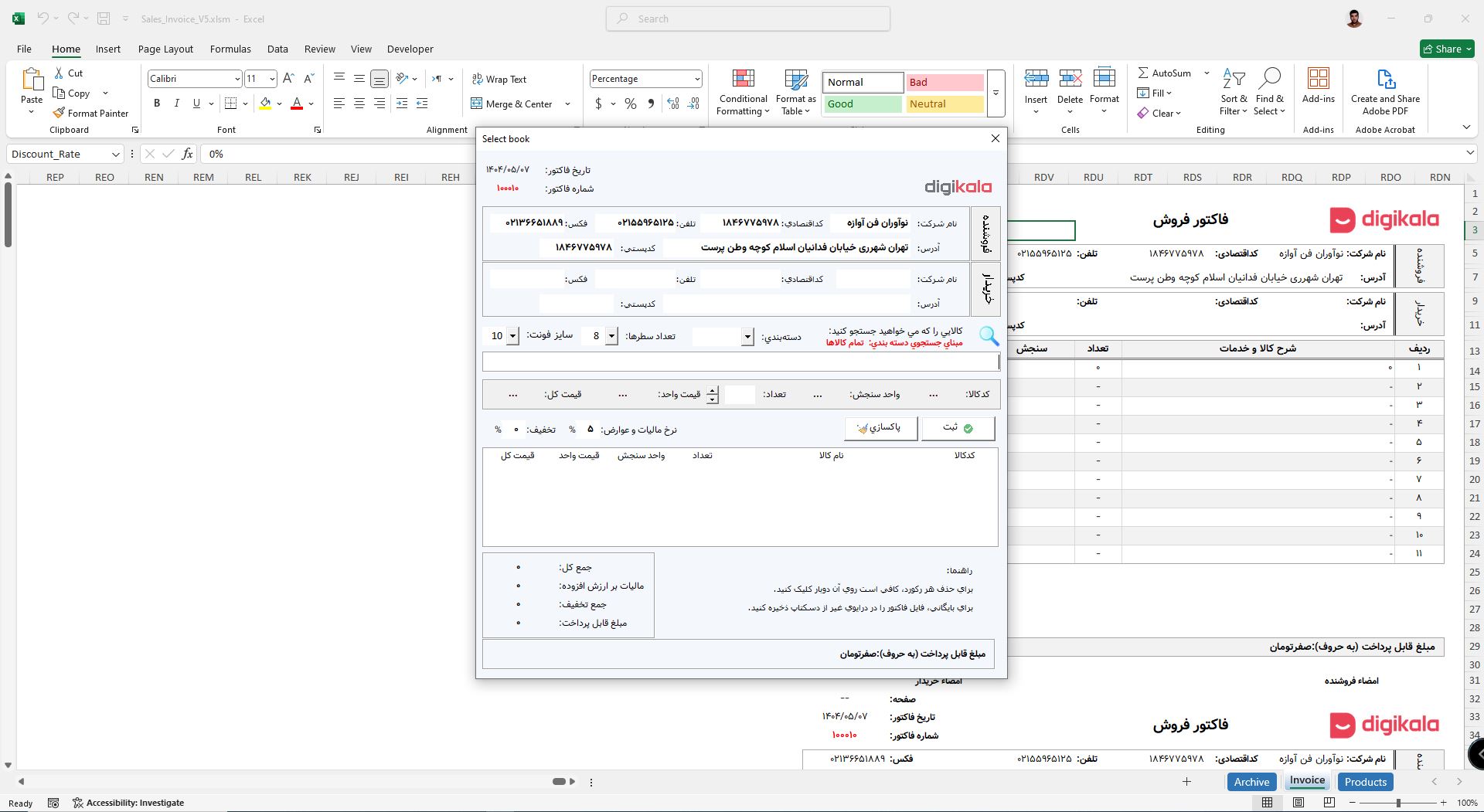Toggle Bold formatting
Screen dimensions: 1484x812
[x=157, y=103]
